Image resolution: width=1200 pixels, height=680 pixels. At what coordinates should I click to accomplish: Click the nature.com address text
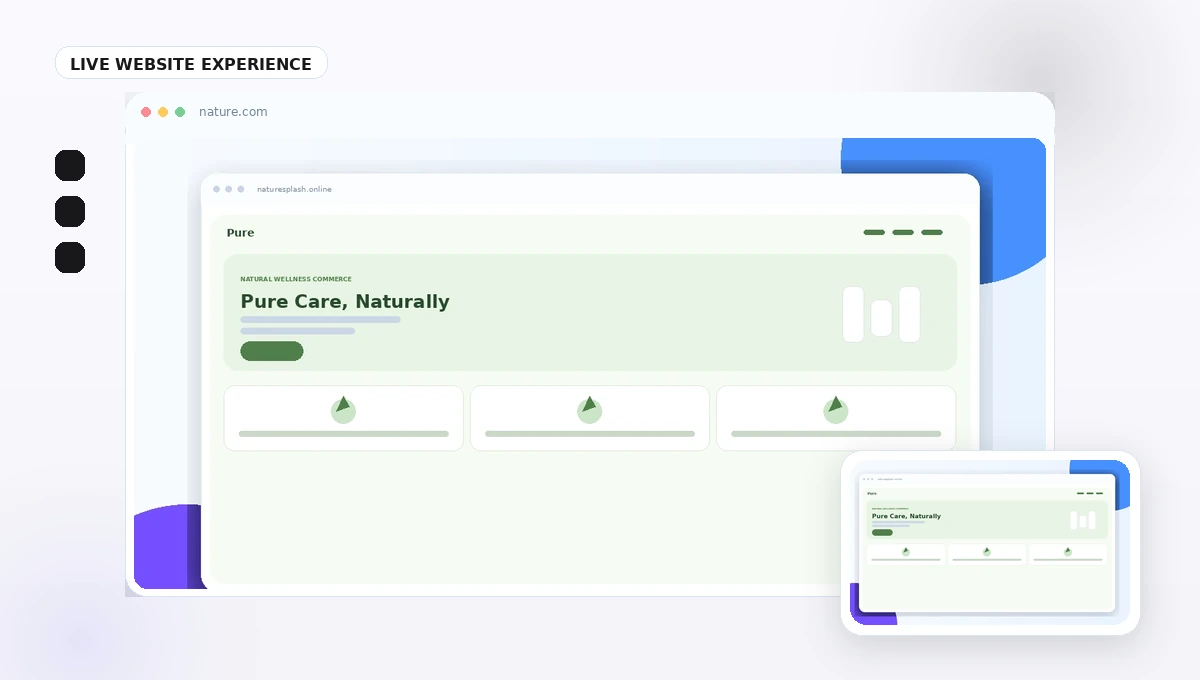click(x=233, y=112)
